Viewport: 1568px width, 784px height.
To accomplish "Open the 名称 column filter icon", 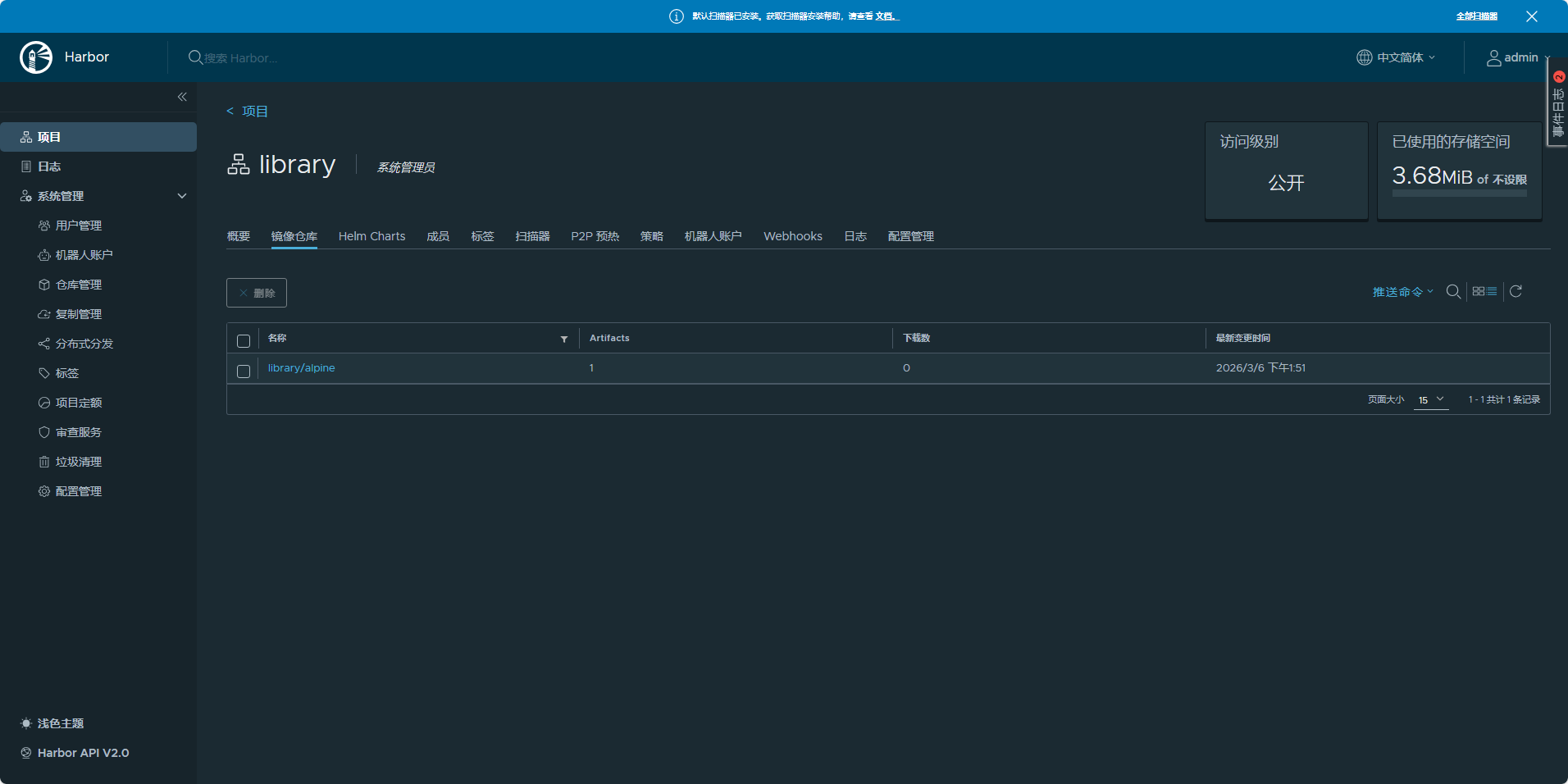I will 564,339.
